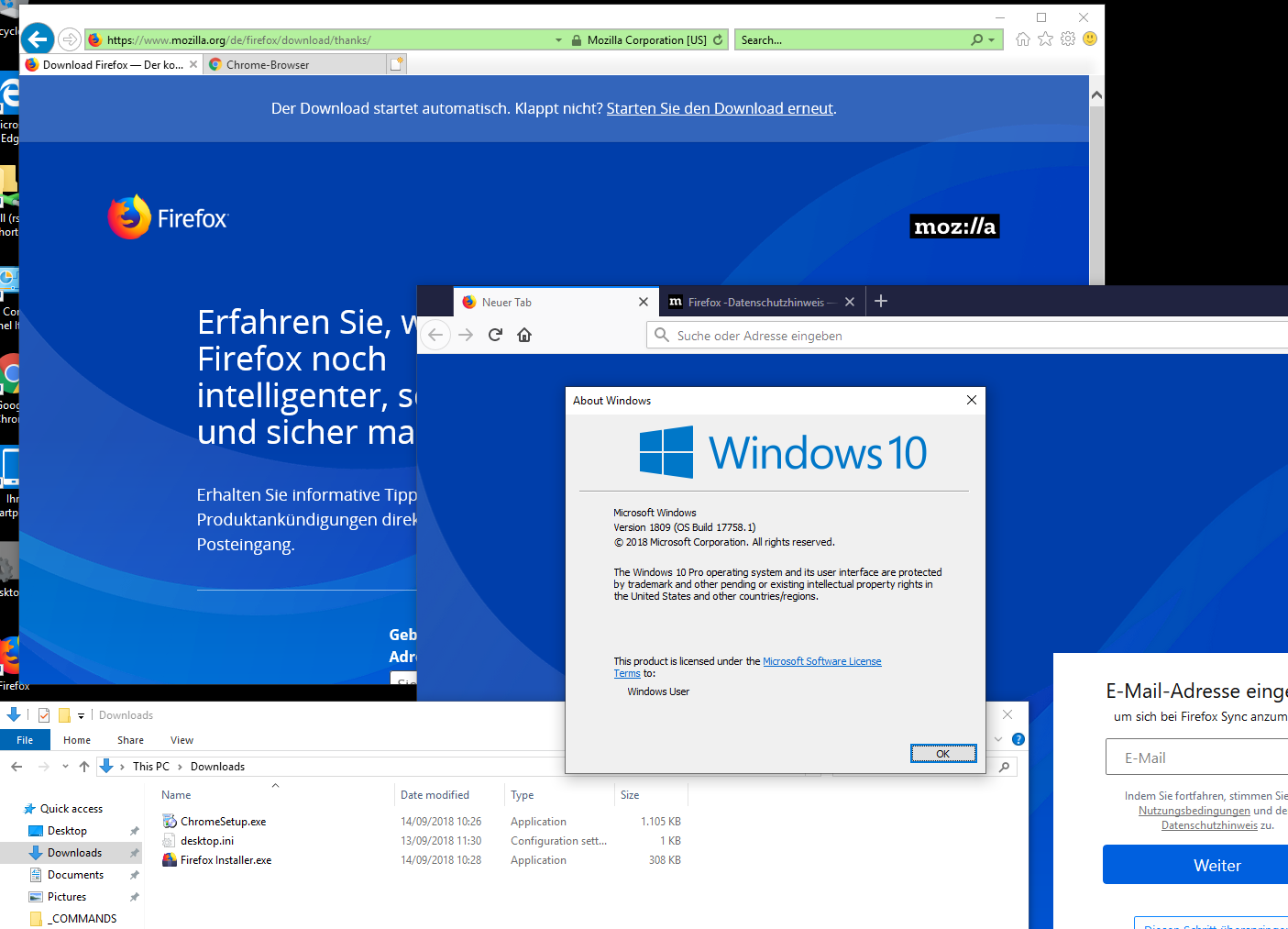Close Firefox-Datenschutzhinweise tab

[x=850, y=302]
